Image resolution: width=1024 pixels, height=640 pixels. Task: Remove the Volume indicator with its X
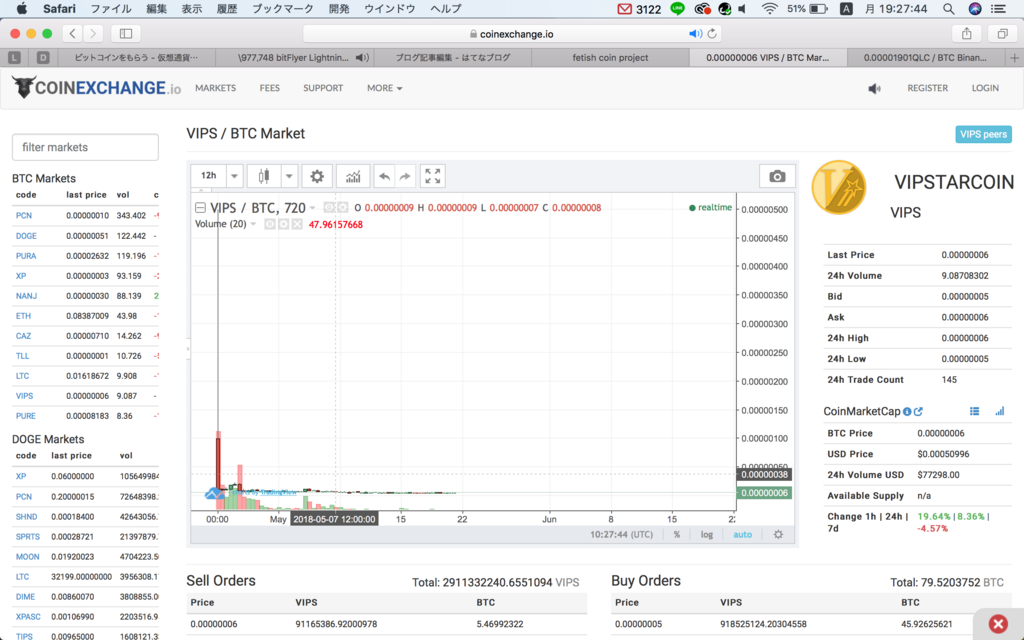tap(297, 224)
